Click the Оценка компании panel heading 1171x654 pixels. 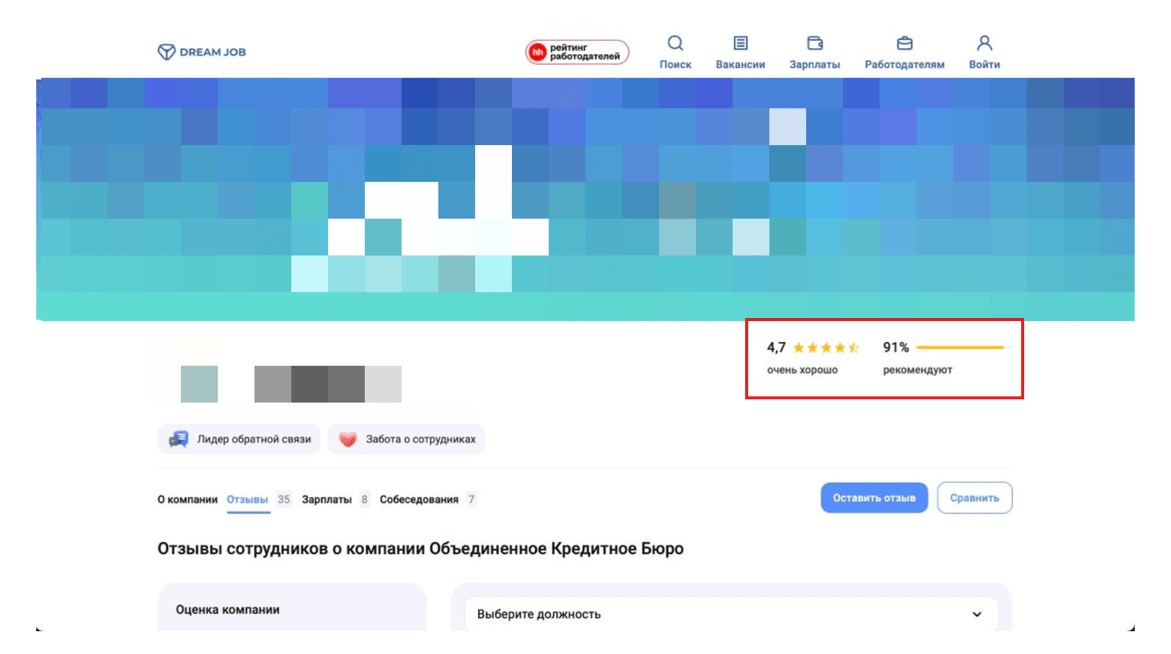coord(228,609)
